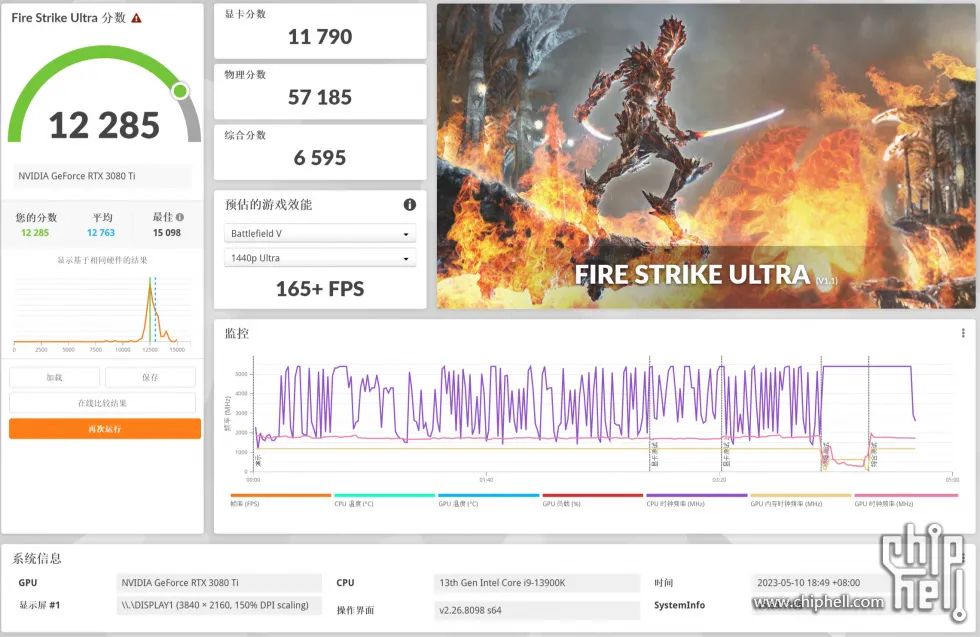This screenshot has height=637, width=980.
Task: Click the info icon in 预估的游戏效能 panel
Action: coord(409,204)
